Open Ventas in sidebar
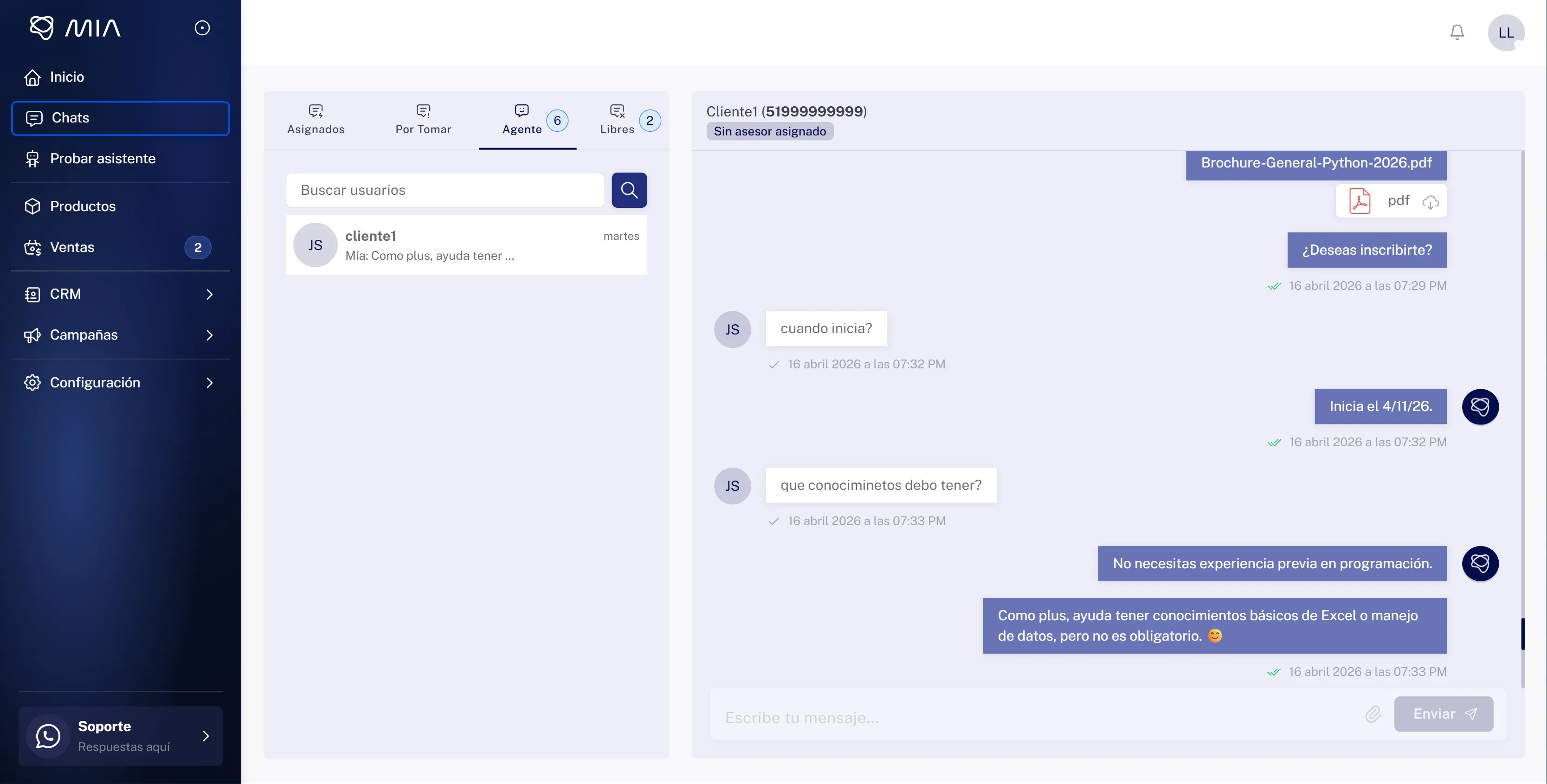This screenshot has height=784, width=1547. (120, 247)
